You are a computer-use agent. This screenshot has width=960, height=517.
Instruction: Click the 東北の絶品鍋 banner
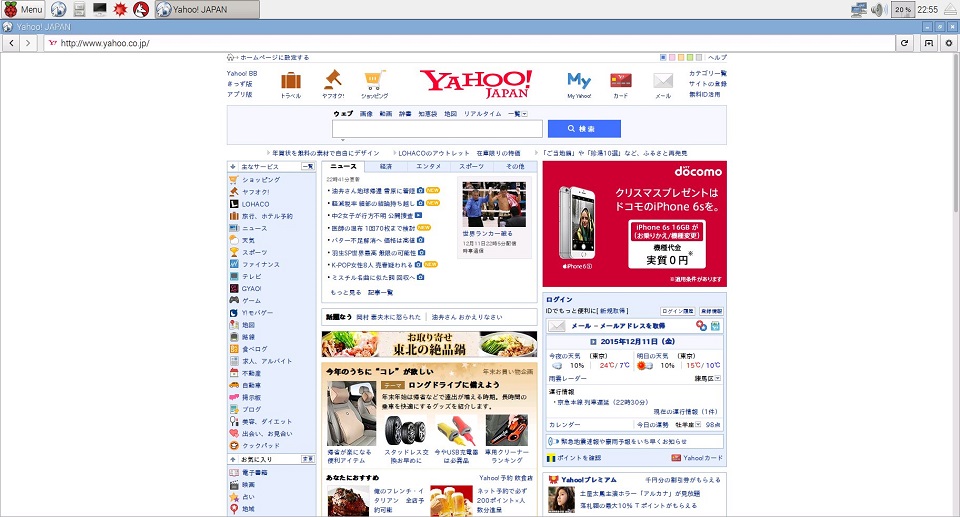coord(429,344)
